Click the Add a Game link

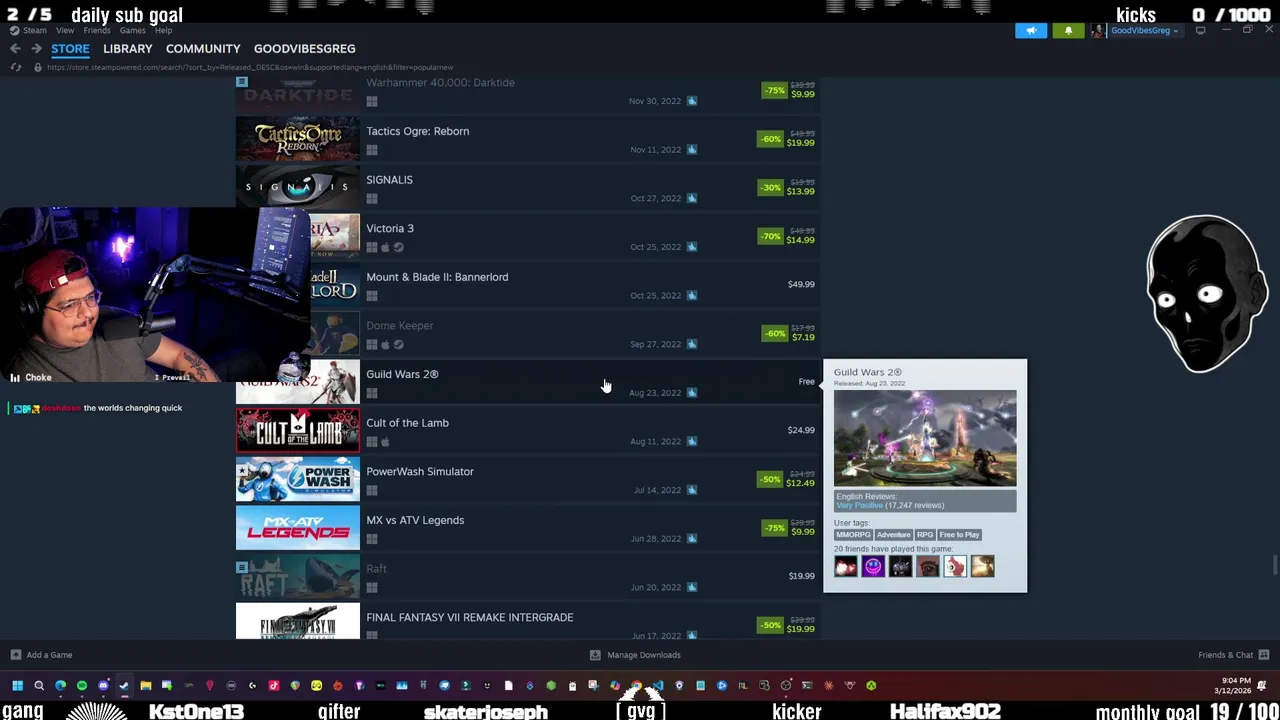[x=49, y=655]
